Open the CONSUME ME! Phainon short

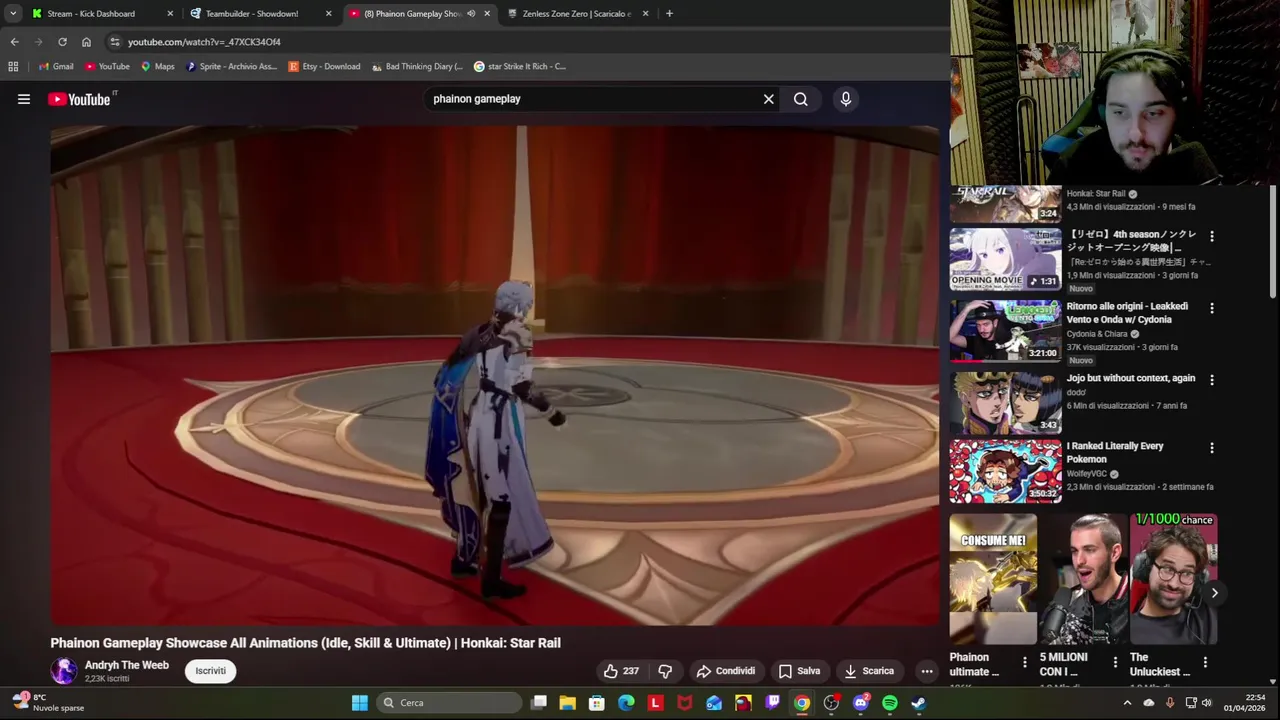tap(993, 579)
